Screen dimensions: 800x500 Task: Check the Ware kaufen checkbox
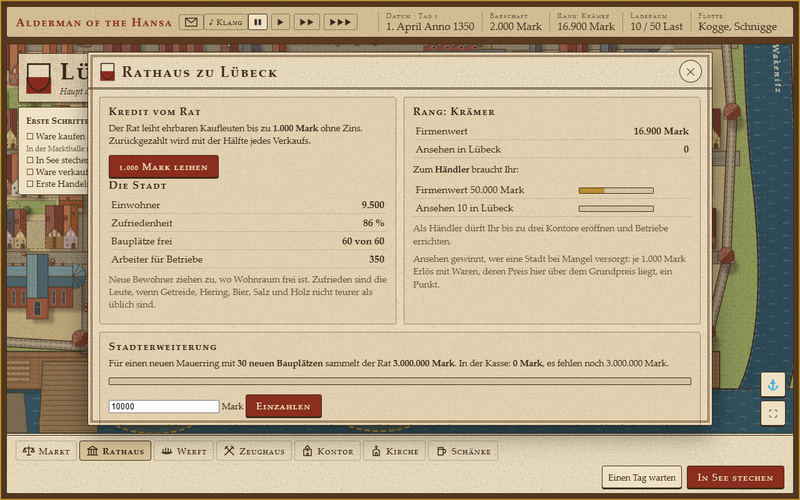(x=30, y=136)
